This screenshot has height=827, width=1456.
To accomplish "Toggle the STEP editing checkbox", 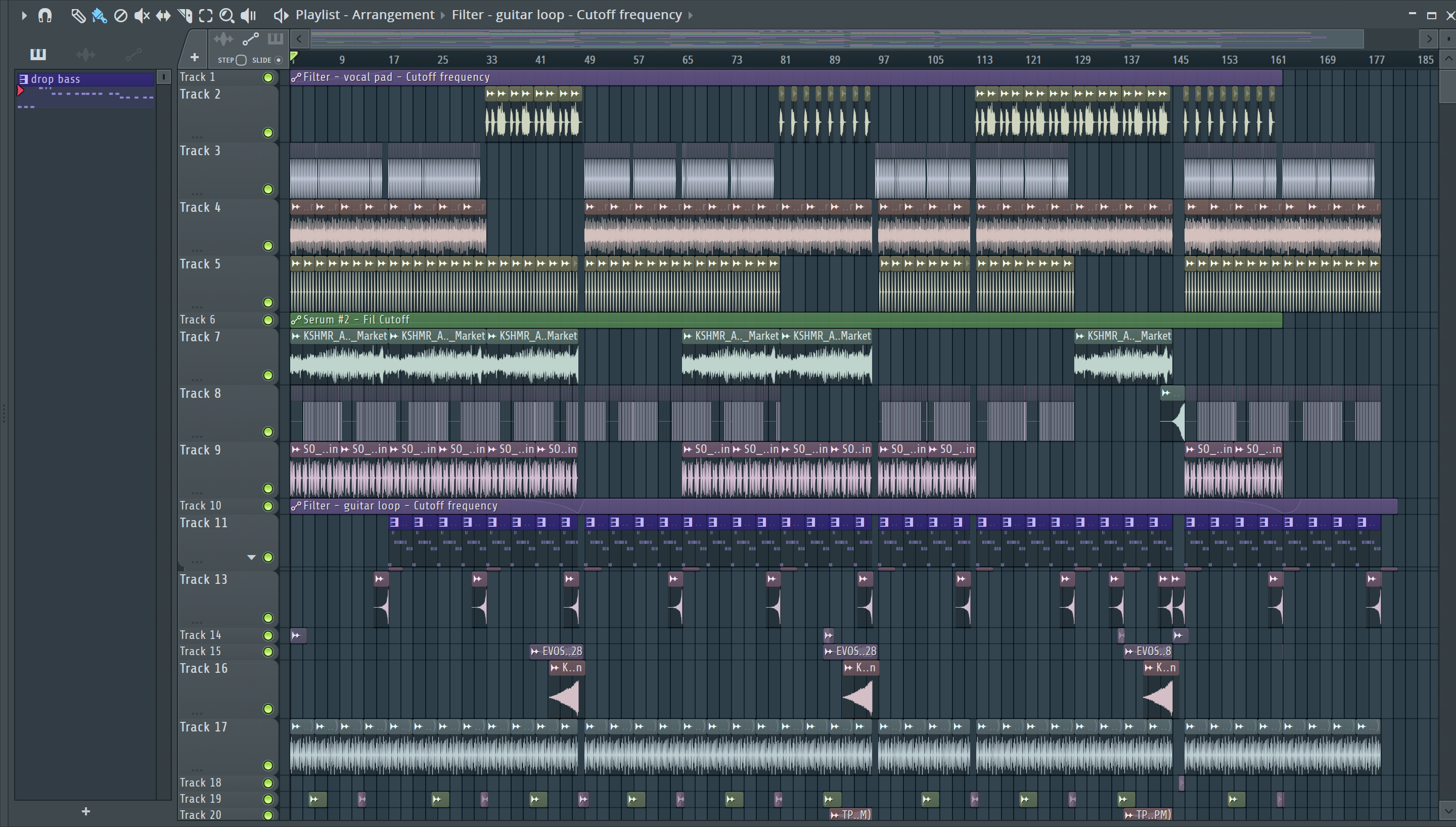I will pyautogui.click(x=241, y=60).
